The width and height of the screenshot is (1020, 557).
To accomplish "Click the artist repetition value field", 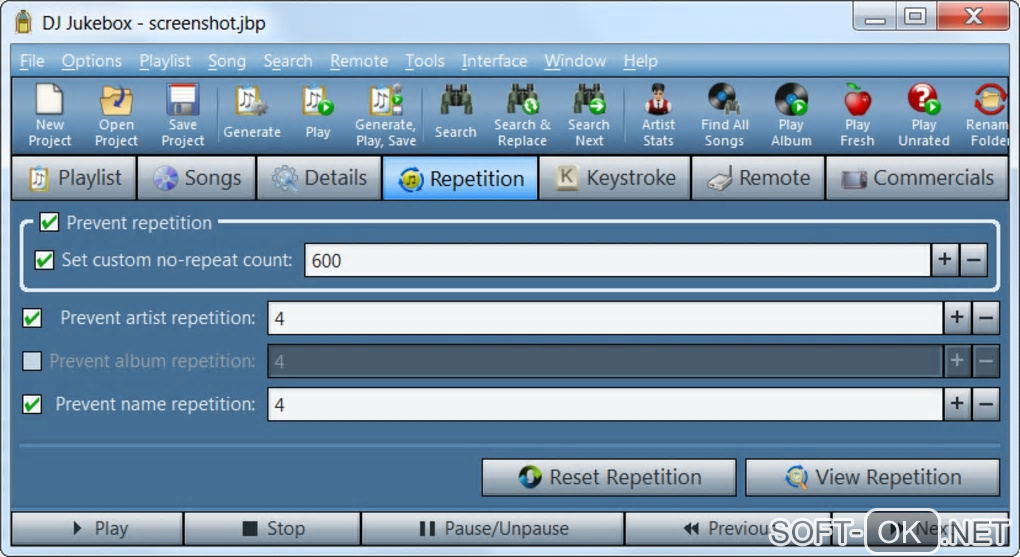I will click(x=605, y=318).
